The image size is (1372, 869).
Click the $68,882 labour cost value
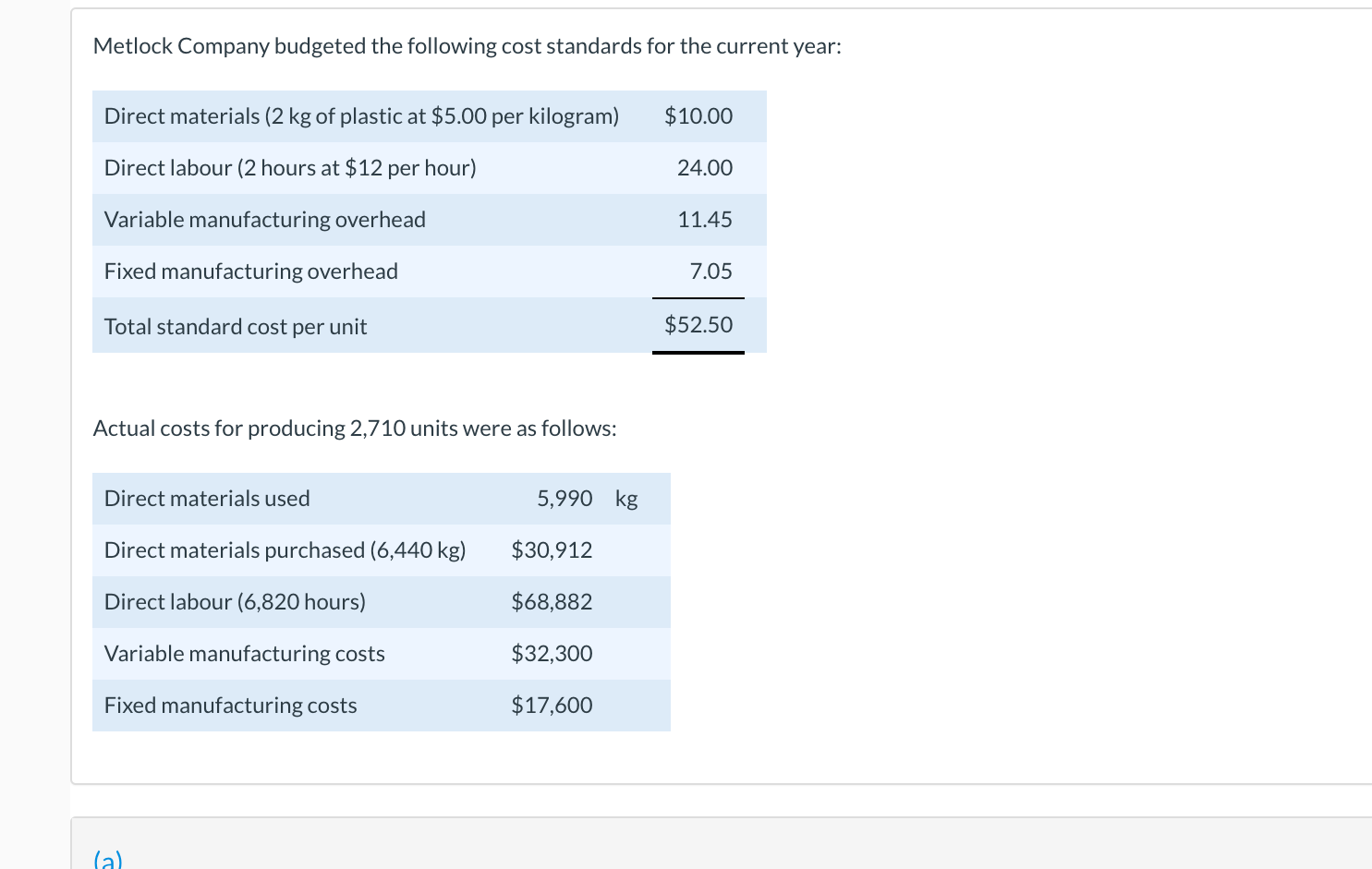(551, 602)
